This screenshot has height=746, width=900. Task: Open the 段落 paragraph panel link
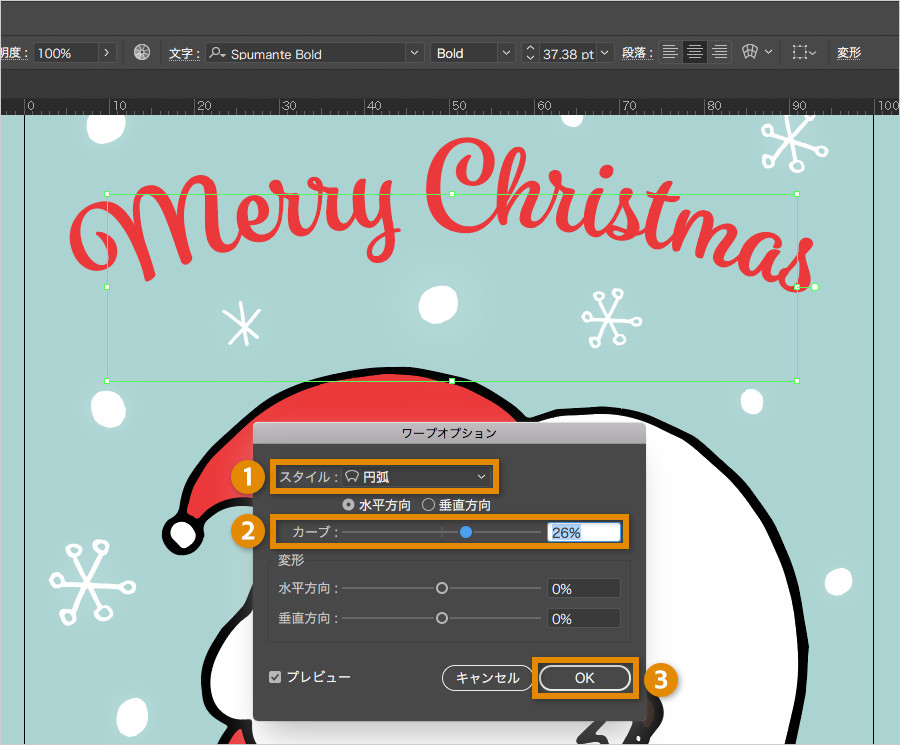[x=637, y=53]
